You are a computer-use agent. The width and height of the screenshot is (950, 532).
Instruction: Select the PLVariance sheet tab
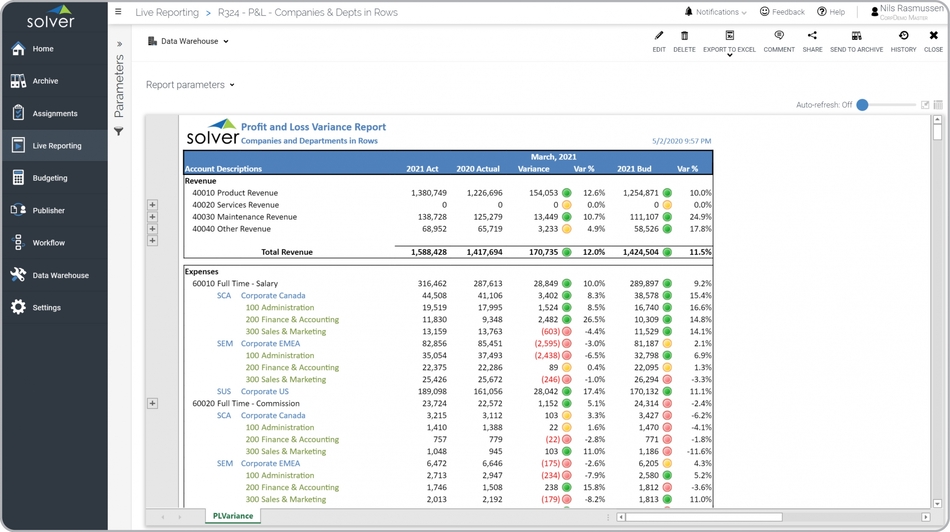(232, 516)
